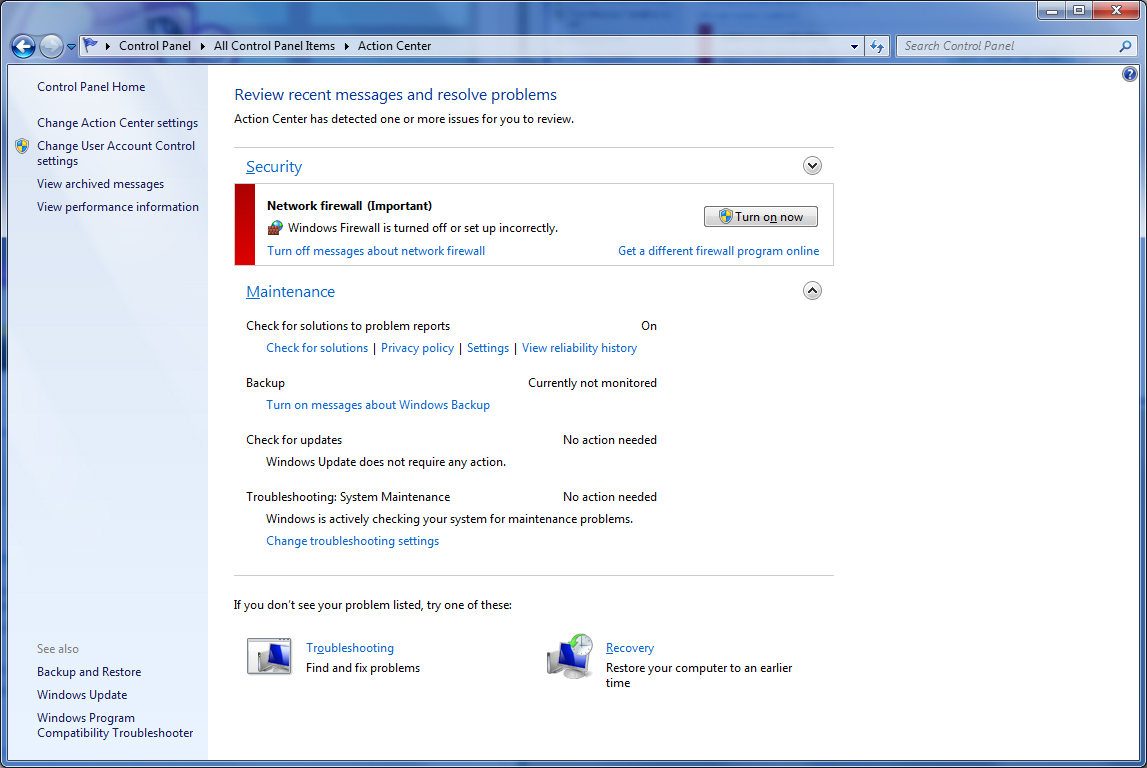
Task: Open problem reporting Settings link
Action: [x=488, y=348]
